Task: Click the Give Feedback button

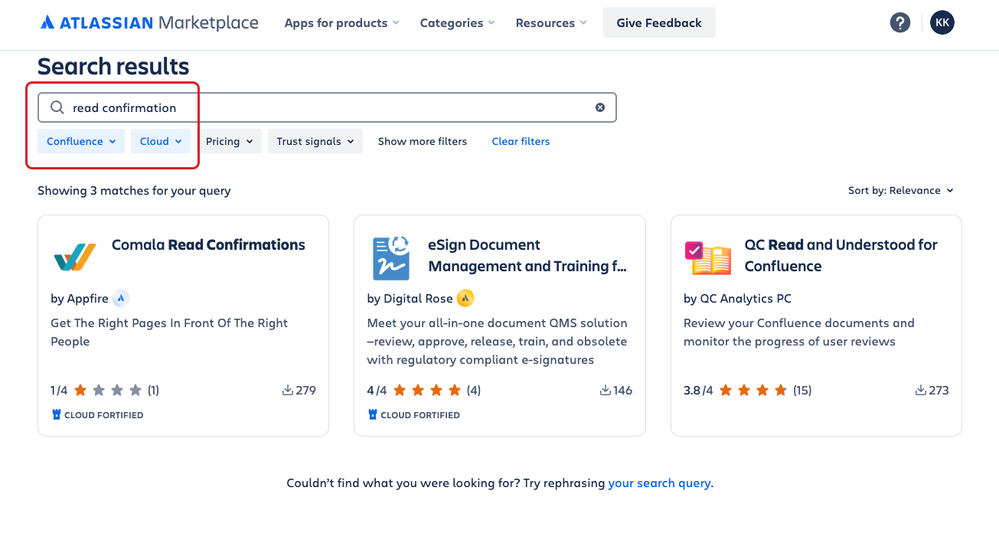Action: pos(659,23)
